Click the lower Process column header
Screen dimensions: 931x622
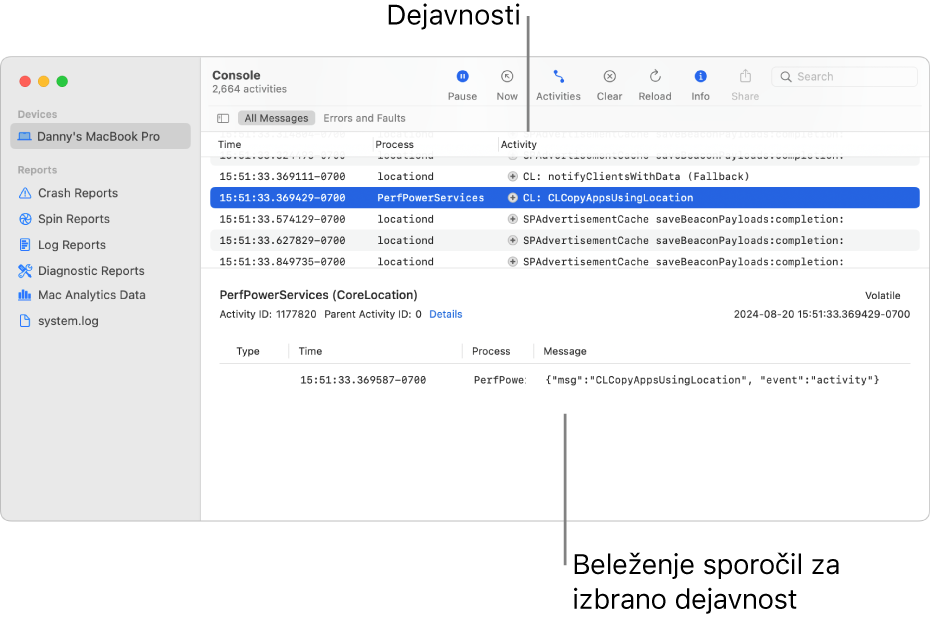(491, 351)
